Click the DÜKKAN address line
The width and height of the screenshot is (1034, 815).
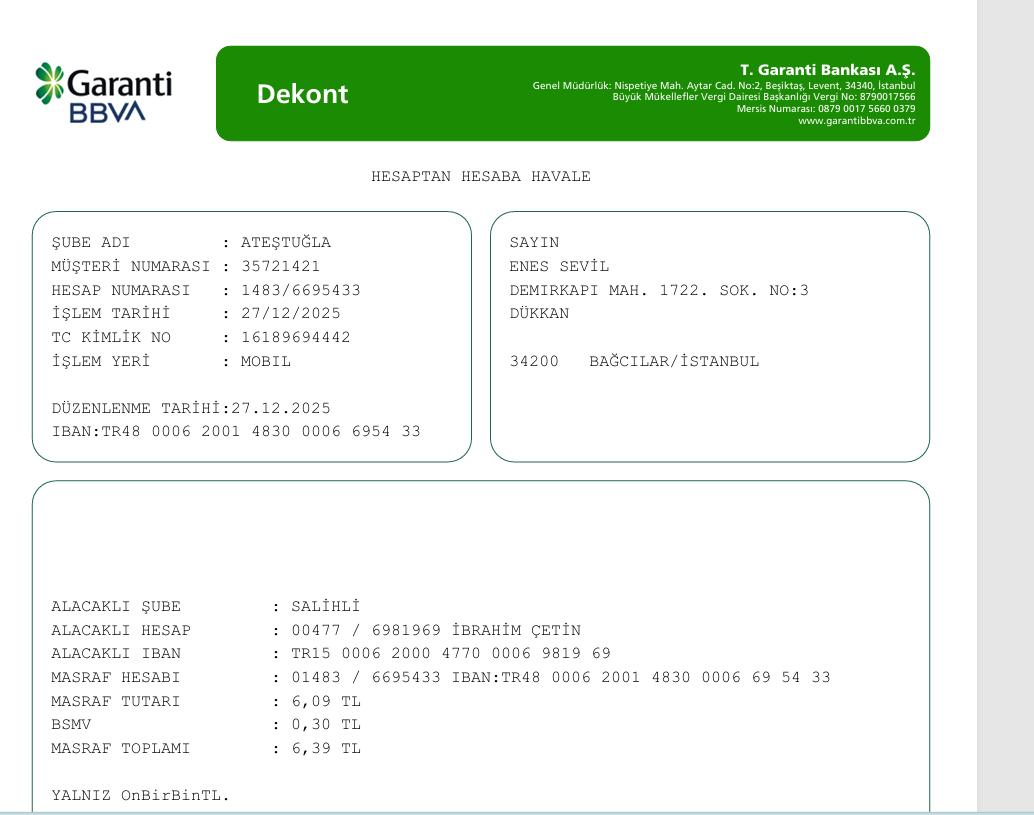click(539, 313)
